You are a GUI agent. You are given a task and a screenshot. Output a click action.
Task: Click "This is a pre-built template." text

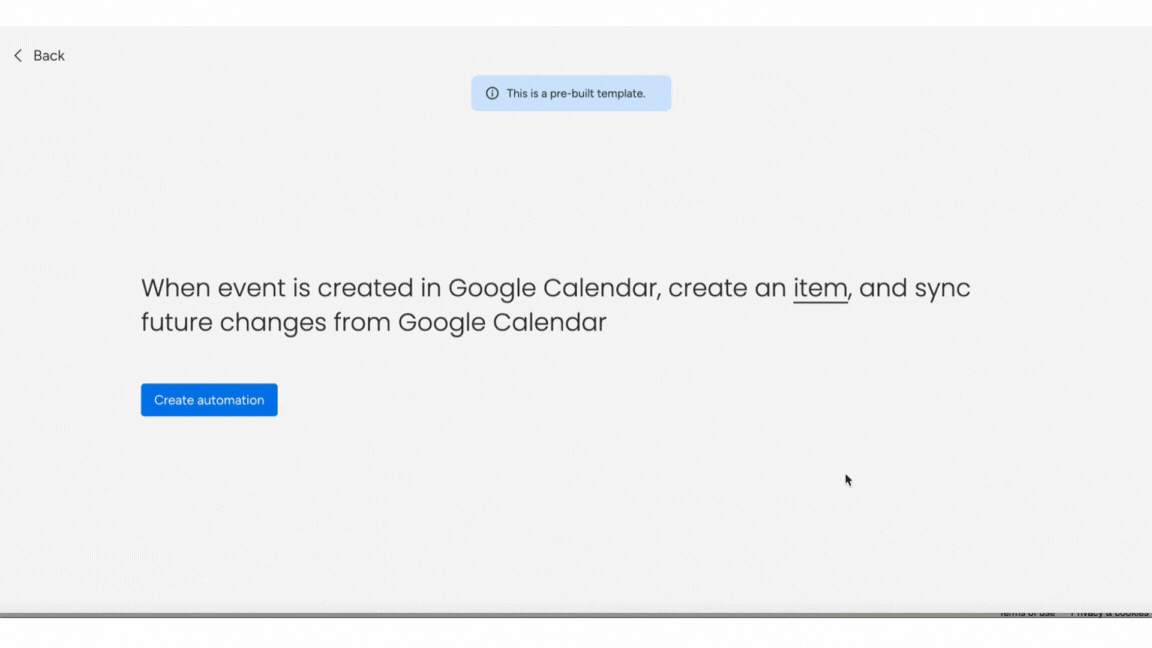pyautogui.click(x=576, y=94)
